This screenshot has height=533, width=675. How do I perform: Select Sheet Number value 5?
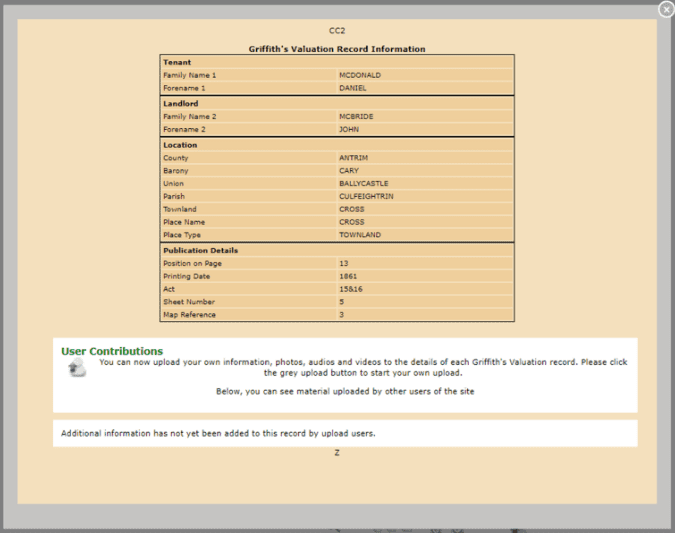pyautogui.click(x=341, y=302)
